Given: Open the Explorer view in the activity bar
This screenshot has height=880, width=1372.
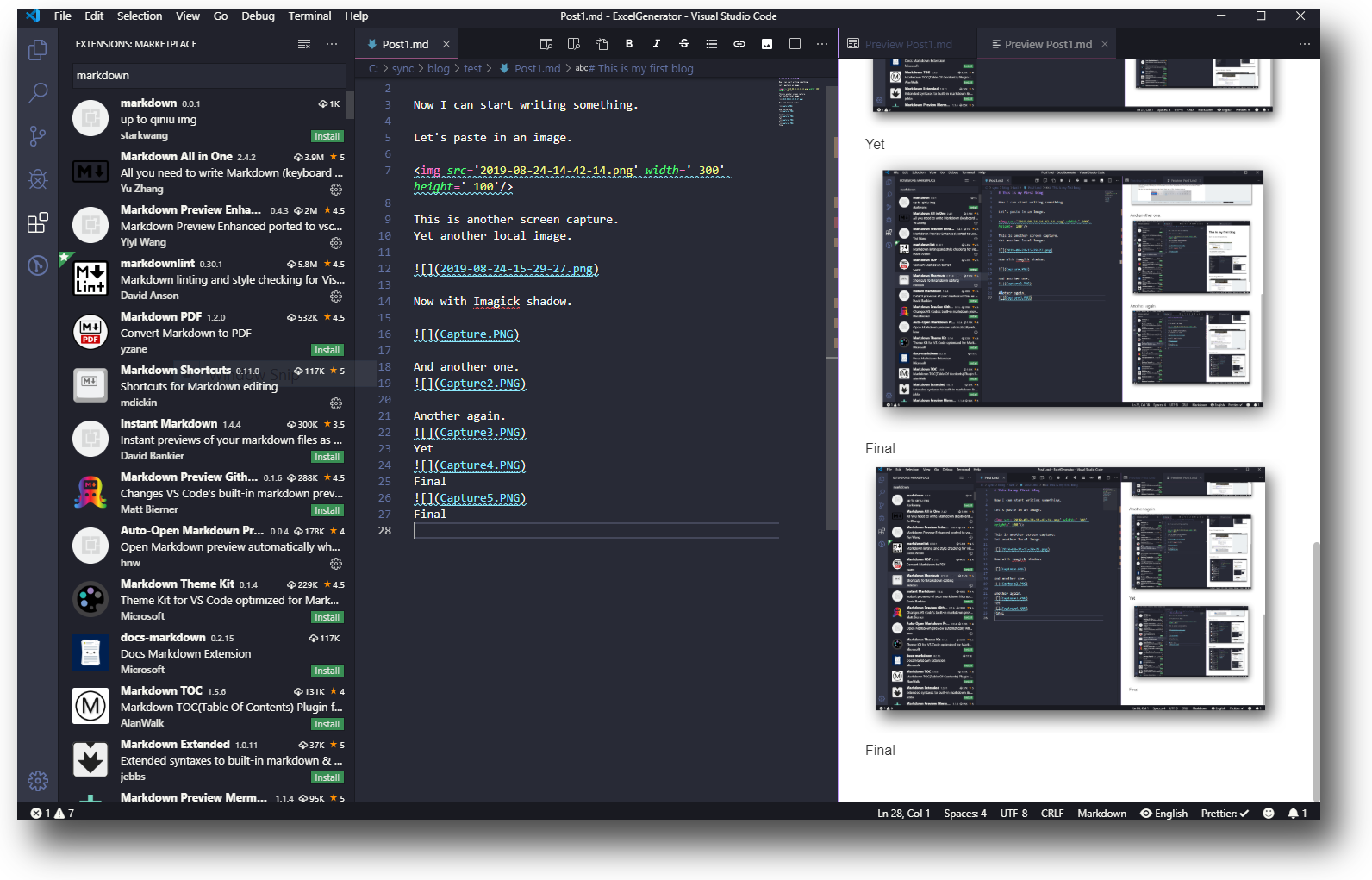Looking at the screenshot, I should click(37, 50).
